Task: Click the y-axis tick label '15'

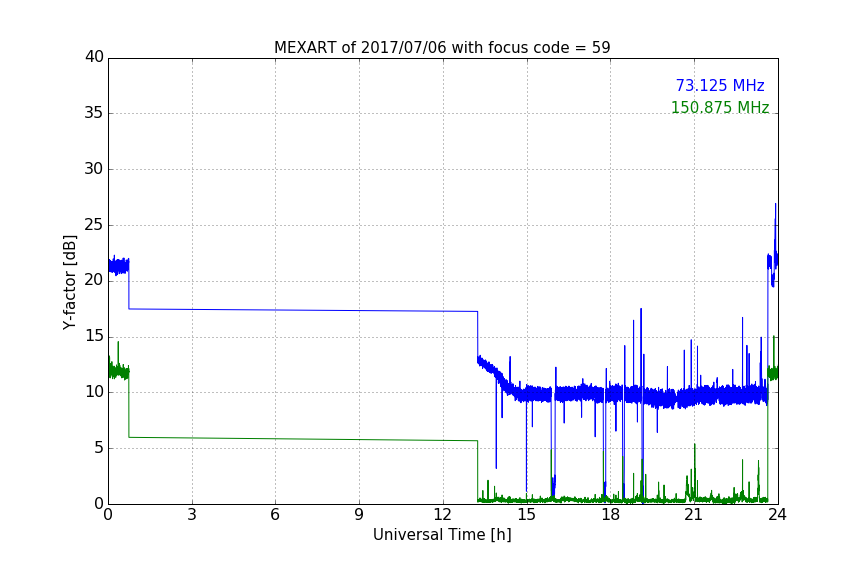Action: pyautogui.click(x=94, y=336)
